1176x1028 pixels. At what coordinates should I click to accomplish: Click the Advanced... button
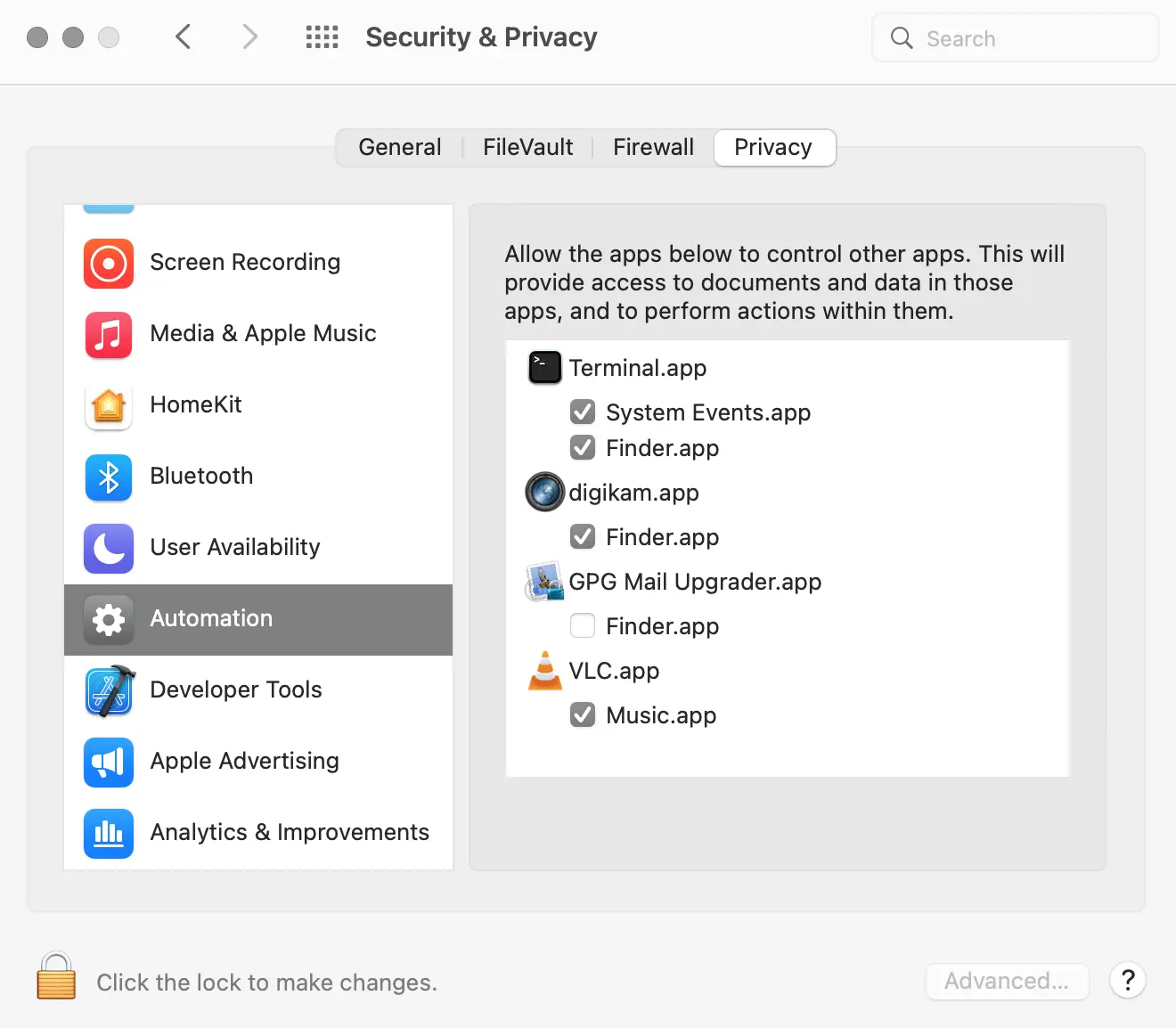(x=1007, y=981)
